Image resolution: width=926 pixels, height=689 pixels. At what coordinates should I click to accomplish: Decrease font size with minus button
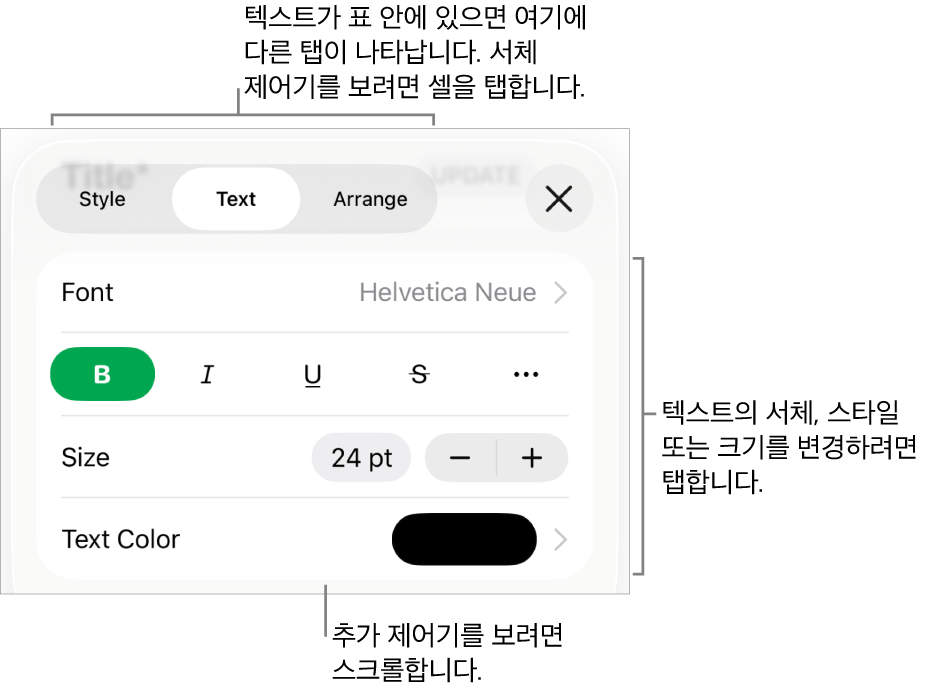point(460,458)
